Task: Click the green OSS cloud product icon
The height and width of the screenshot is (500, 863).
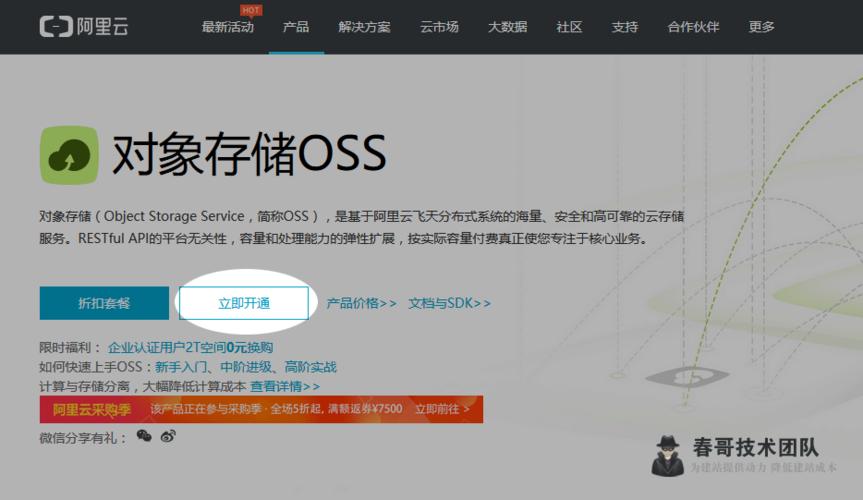Action: 69,155
